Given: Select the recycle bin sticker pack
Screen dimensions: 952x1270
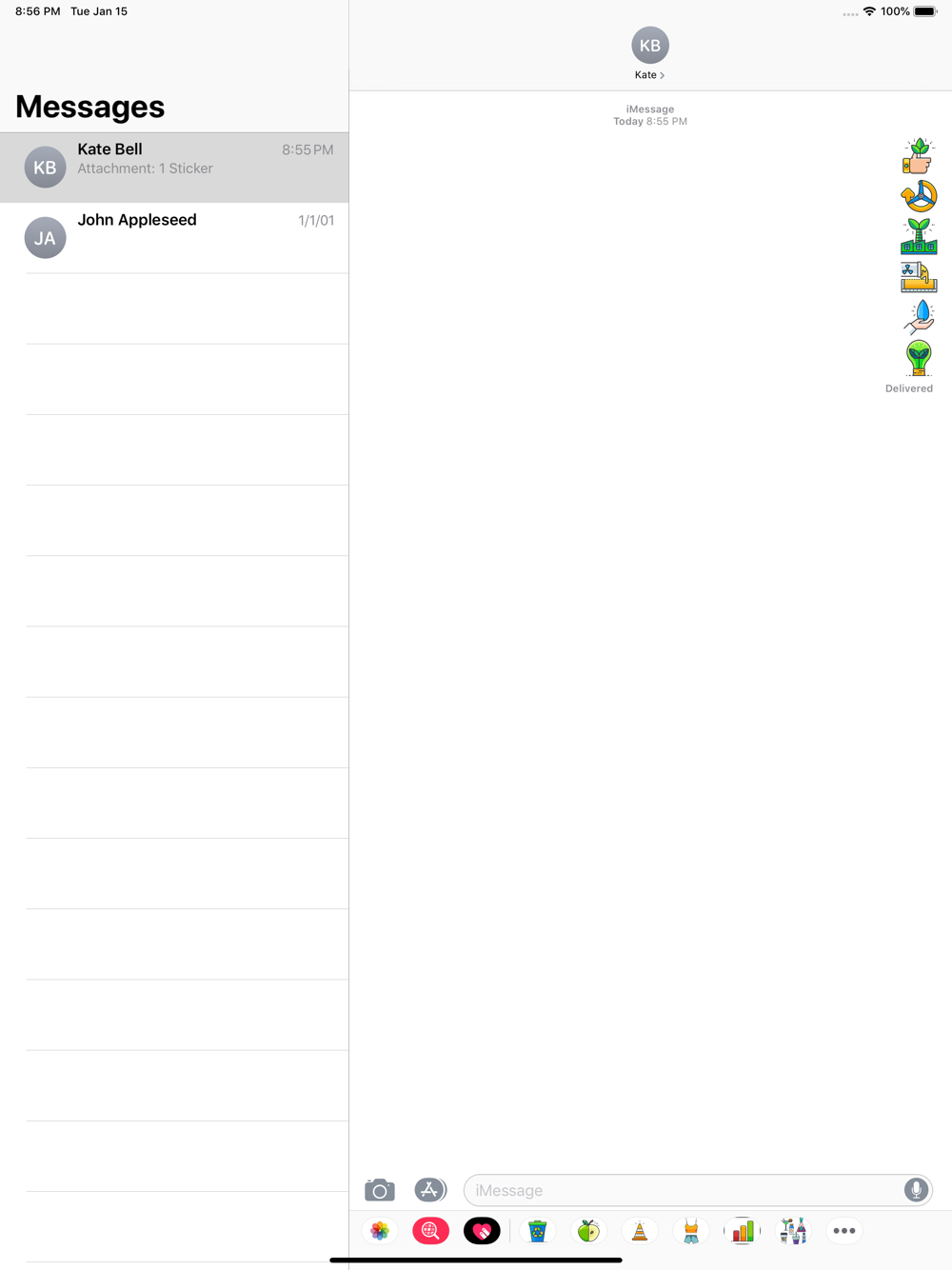Looking at the screenshot, I should [538, 1231].
